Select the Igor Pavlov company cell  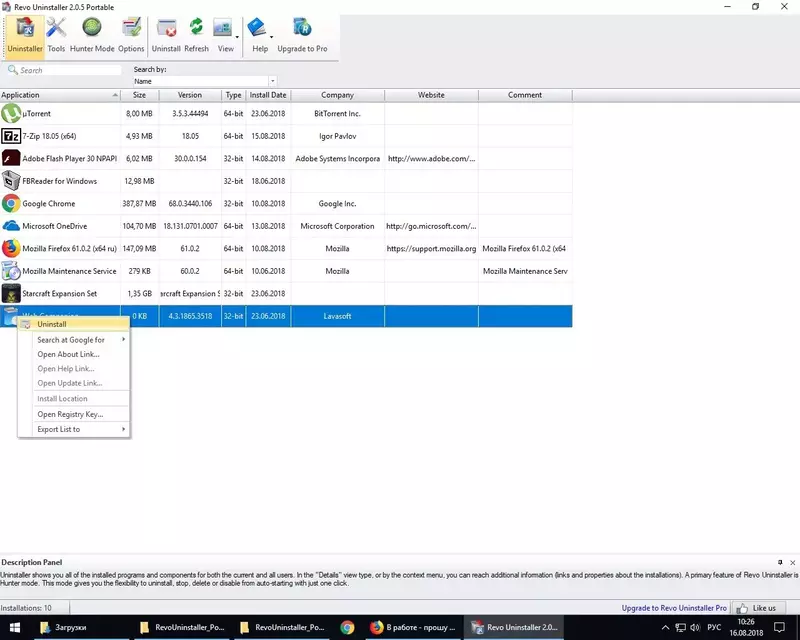[337, 136]
